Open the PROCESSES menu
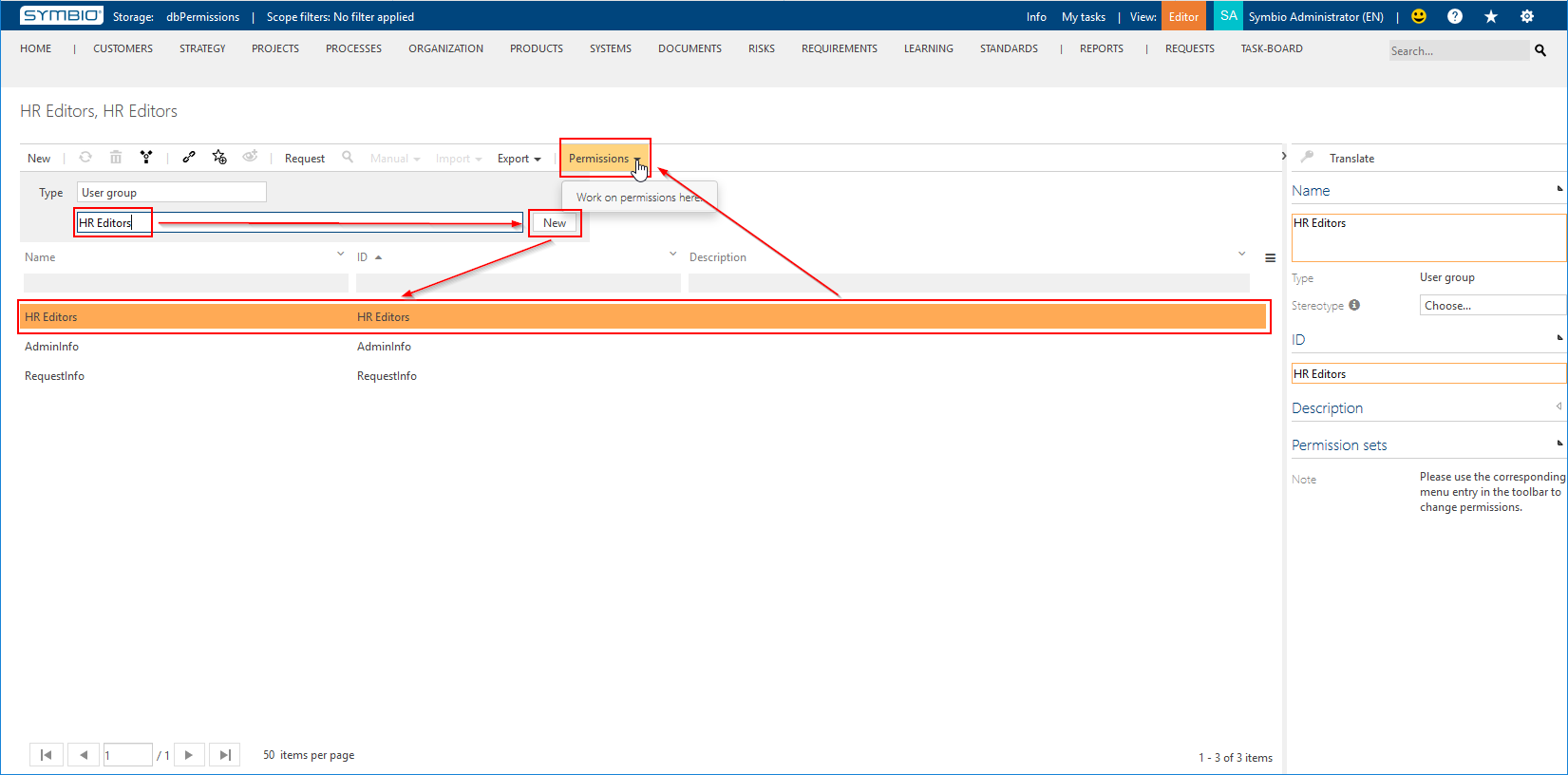This screenshot has width=1568, height=775. pyautogui.click(x=353, y=48)
